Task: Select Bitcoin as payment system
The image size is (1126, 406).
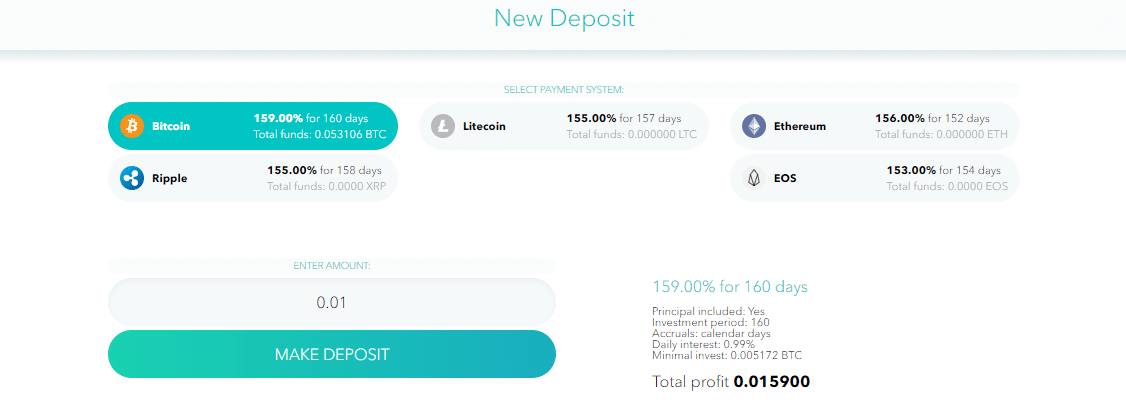Action: [x=253, y=126]
